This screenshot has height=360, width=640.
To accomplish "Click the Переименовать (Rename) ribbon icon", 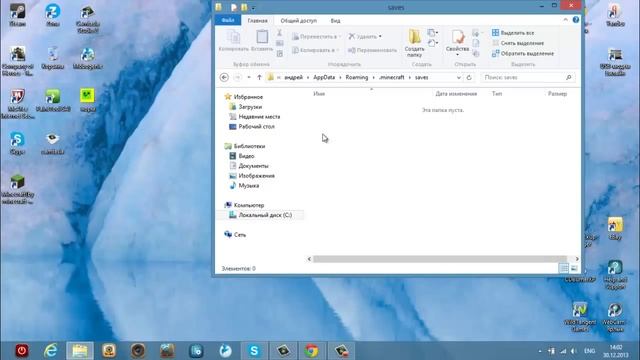I will point(372,50).
